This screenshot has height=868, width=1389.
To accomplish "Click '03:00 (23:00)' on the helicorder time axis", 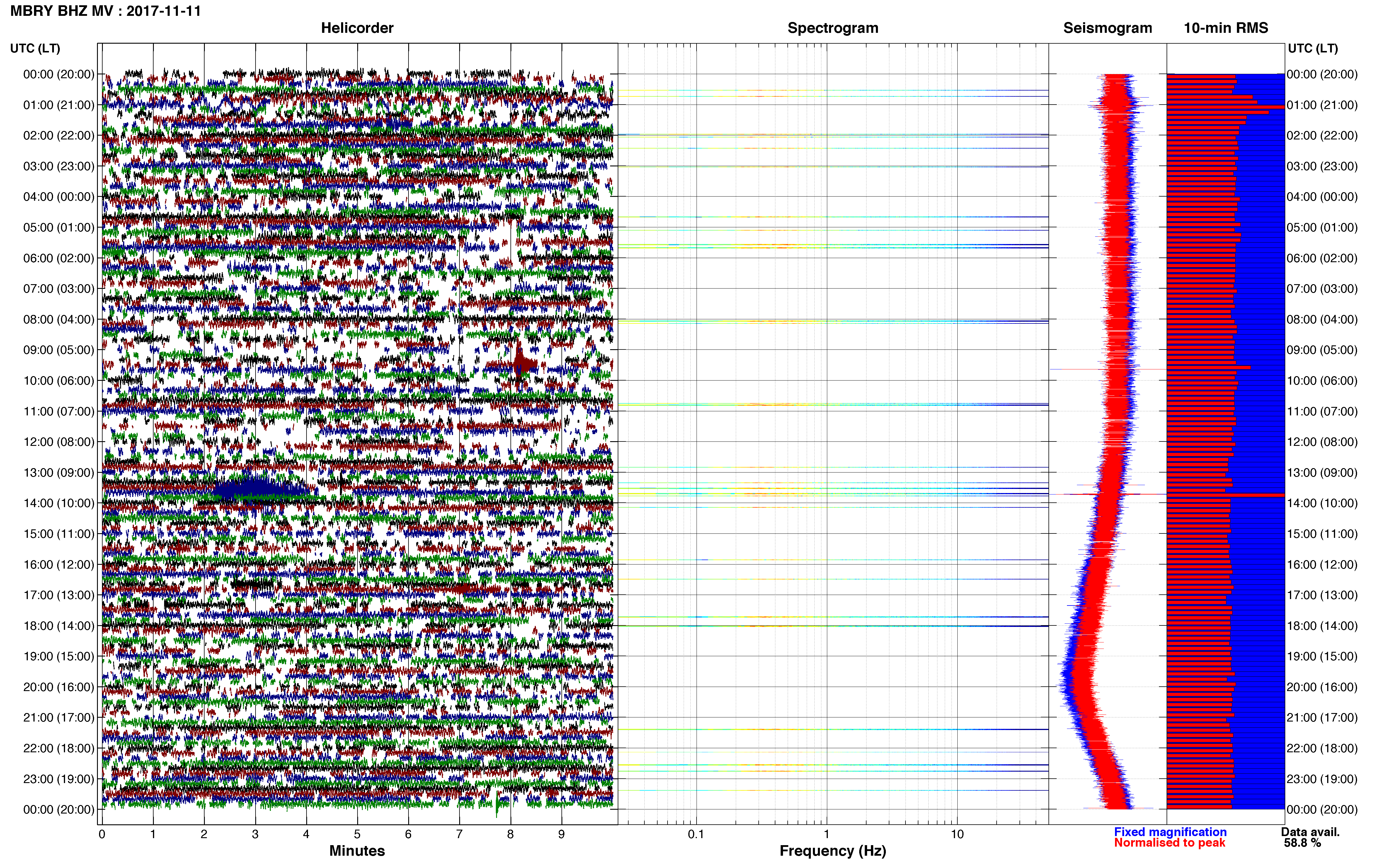I will click(x=59, y=166).
